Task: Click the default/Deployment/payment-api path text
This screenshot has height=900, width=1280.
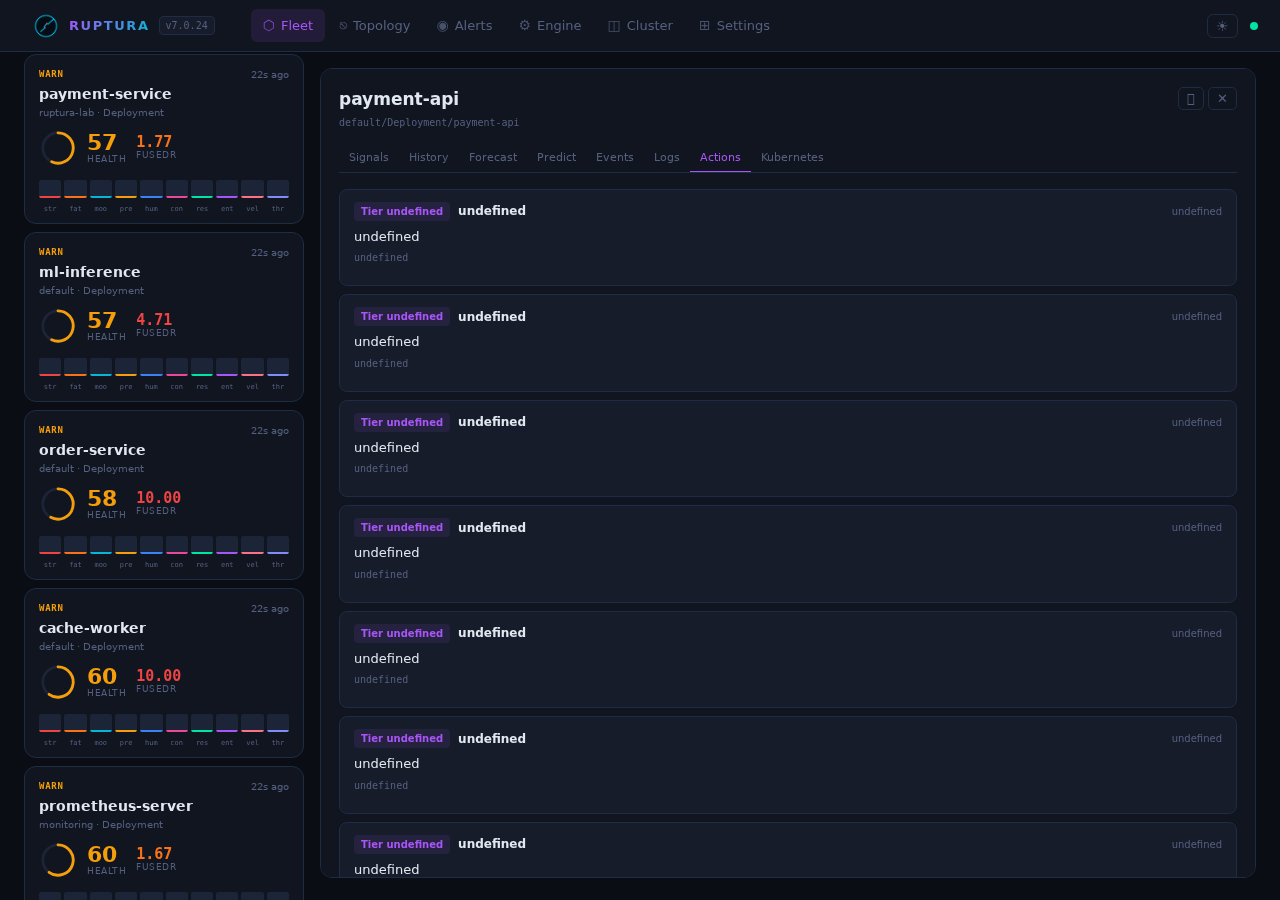Action: click(429, 122)
